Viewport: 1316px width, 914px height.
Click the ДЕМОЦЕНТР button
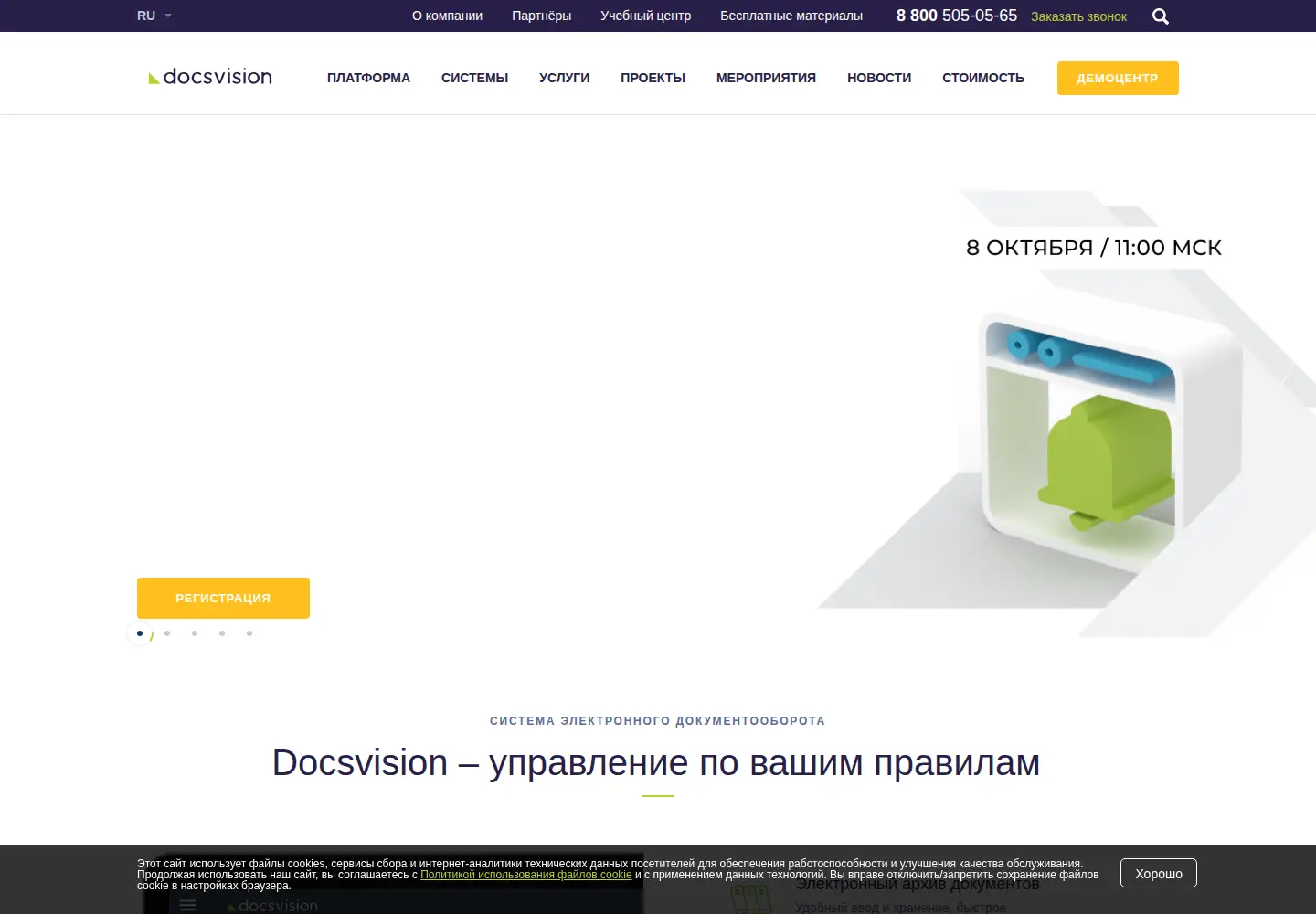1118,78
